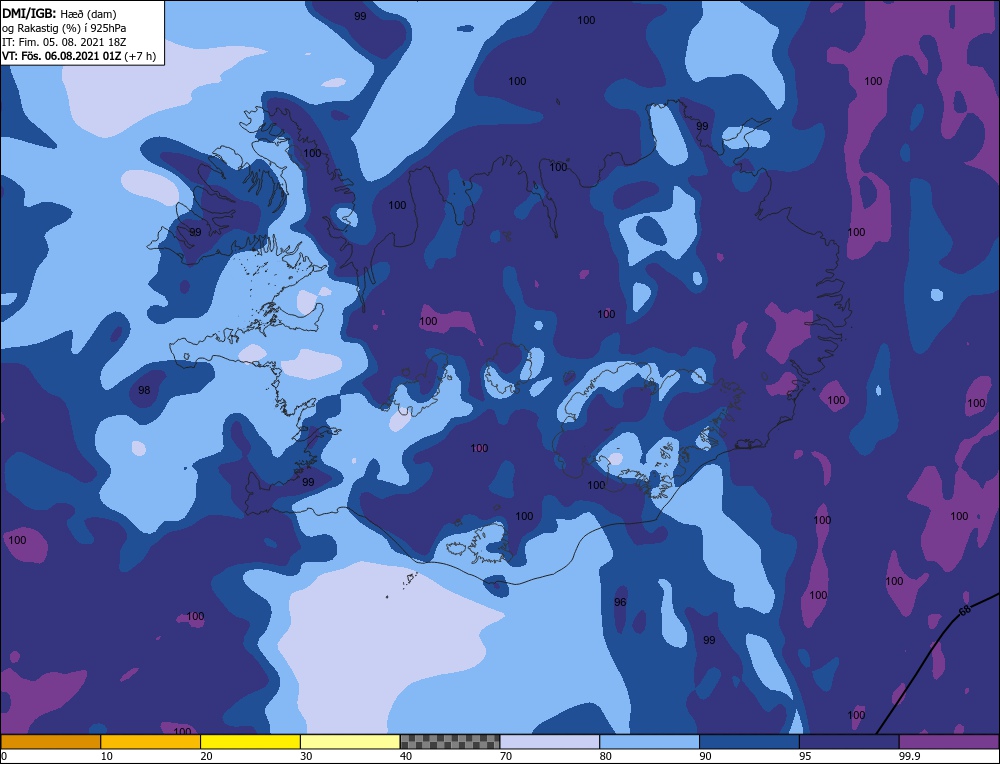
Task: Pick the light blue 80–90 legend swatch
Action: [x=649, y=742]
